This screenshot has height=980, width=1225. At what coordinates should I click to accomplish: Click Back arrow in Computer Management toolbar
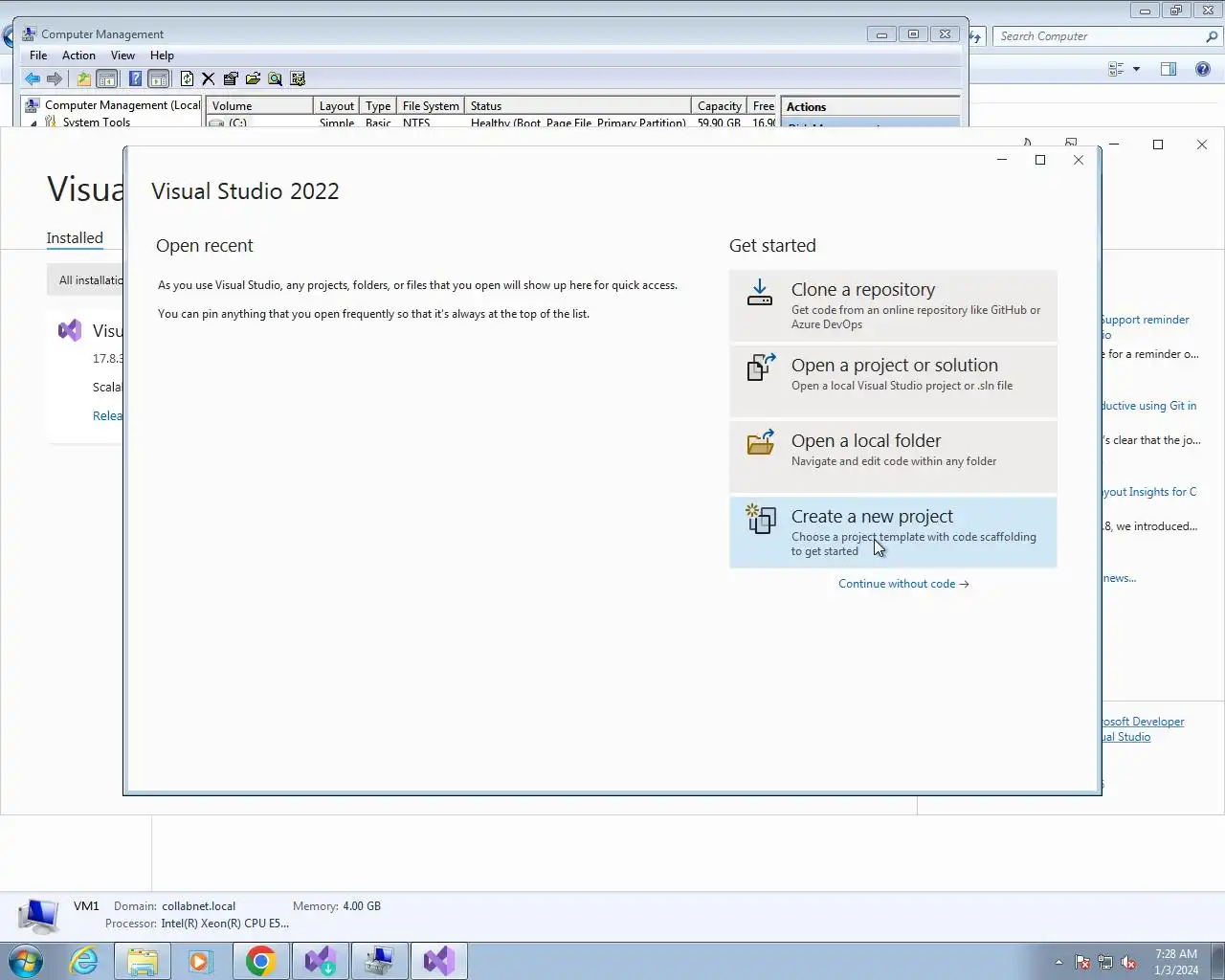[33, 78]
